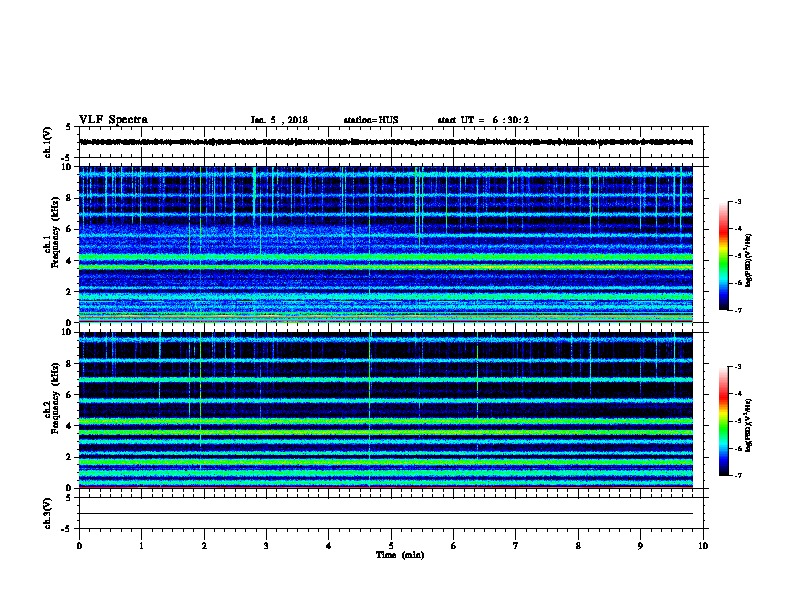Click the "Time (min)" x-axis label
Screen dimensions: 792x612
pos(400,555)
